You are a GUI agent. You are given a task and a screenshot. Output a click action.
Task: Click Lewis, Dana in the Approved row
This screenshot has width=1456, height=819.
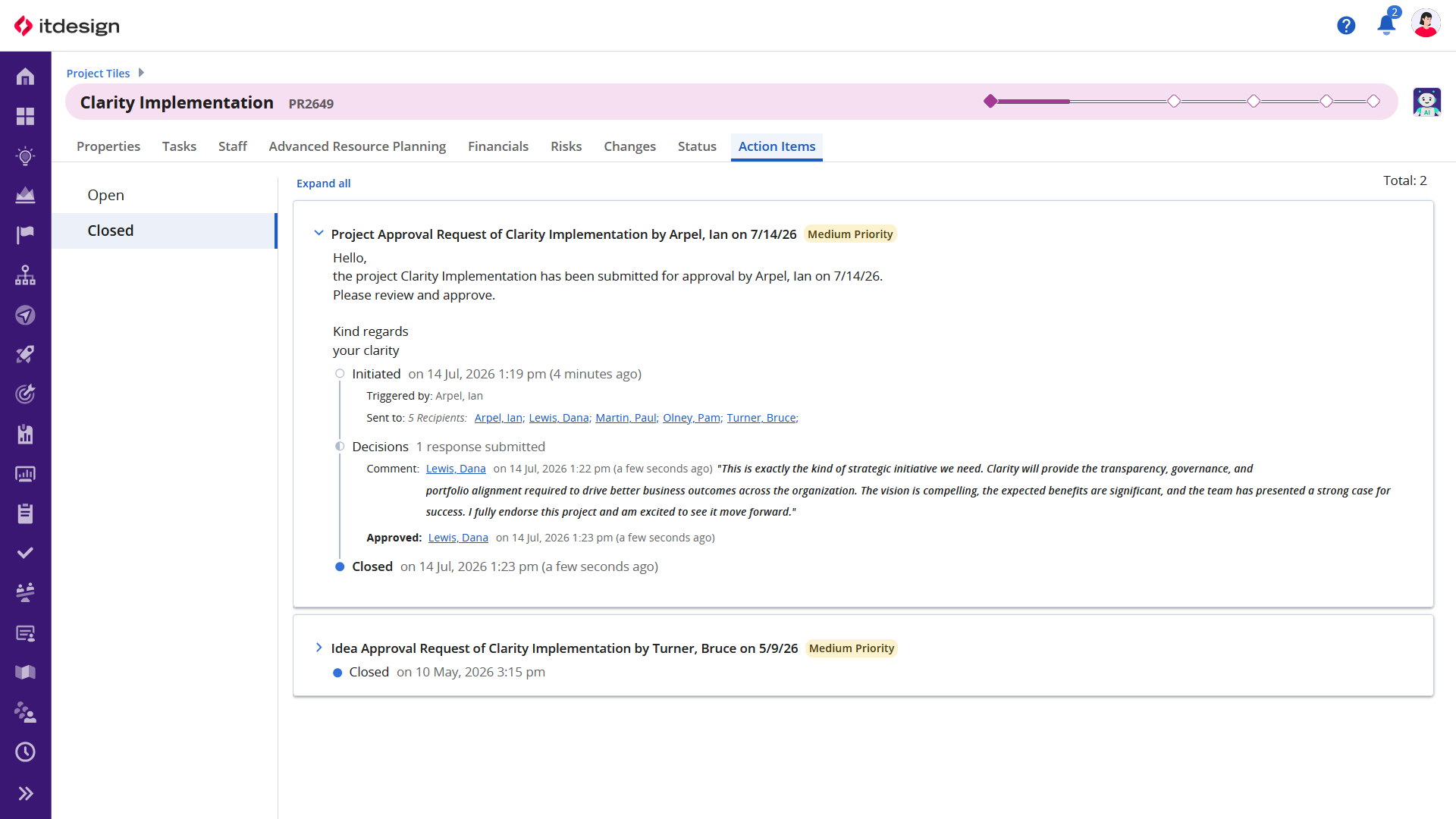click(x=458, y=538)
